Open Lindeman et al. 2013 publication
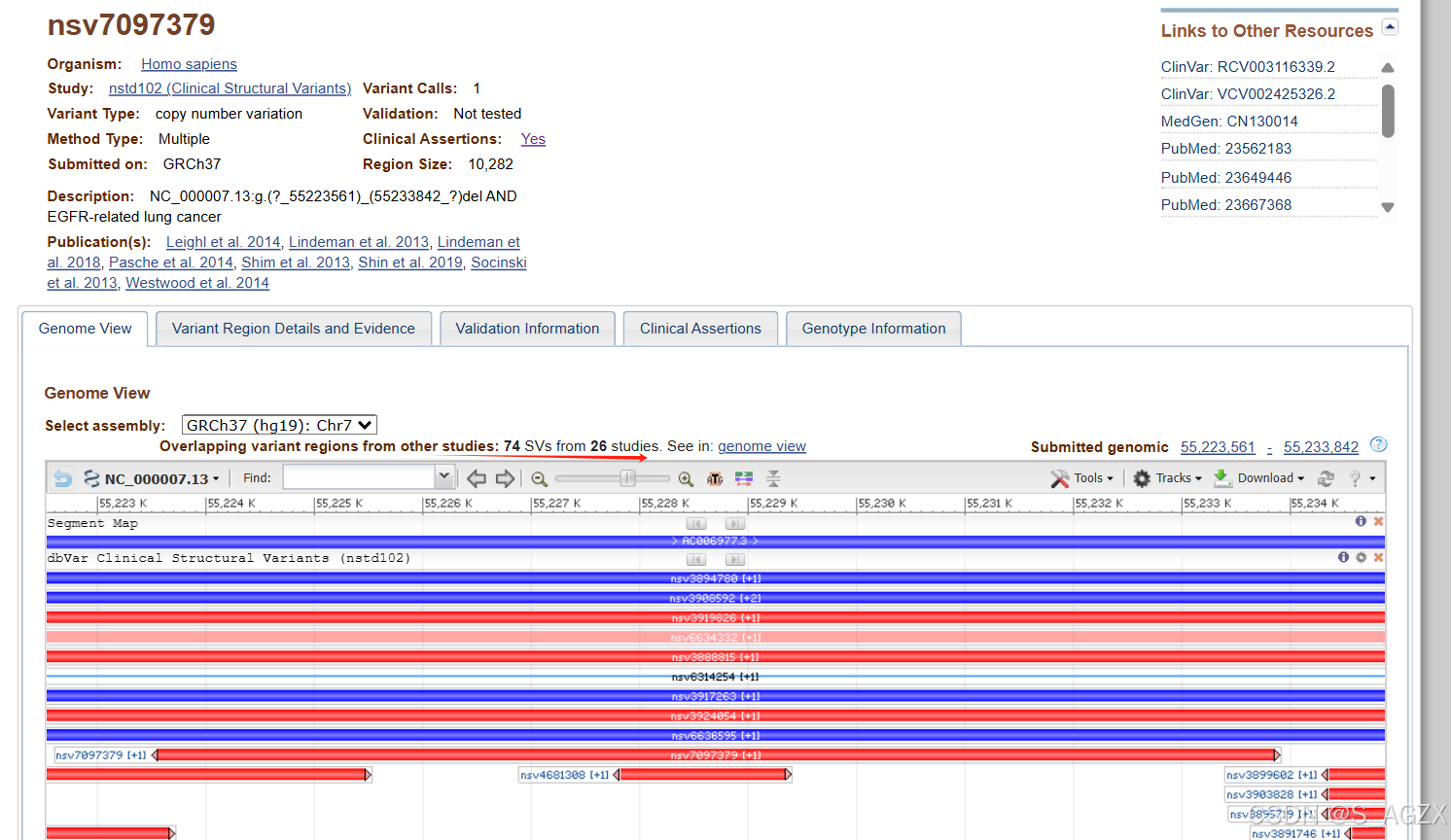This screenshot has height=840, width=1451. pyautogui.click(x=359, y=242)
